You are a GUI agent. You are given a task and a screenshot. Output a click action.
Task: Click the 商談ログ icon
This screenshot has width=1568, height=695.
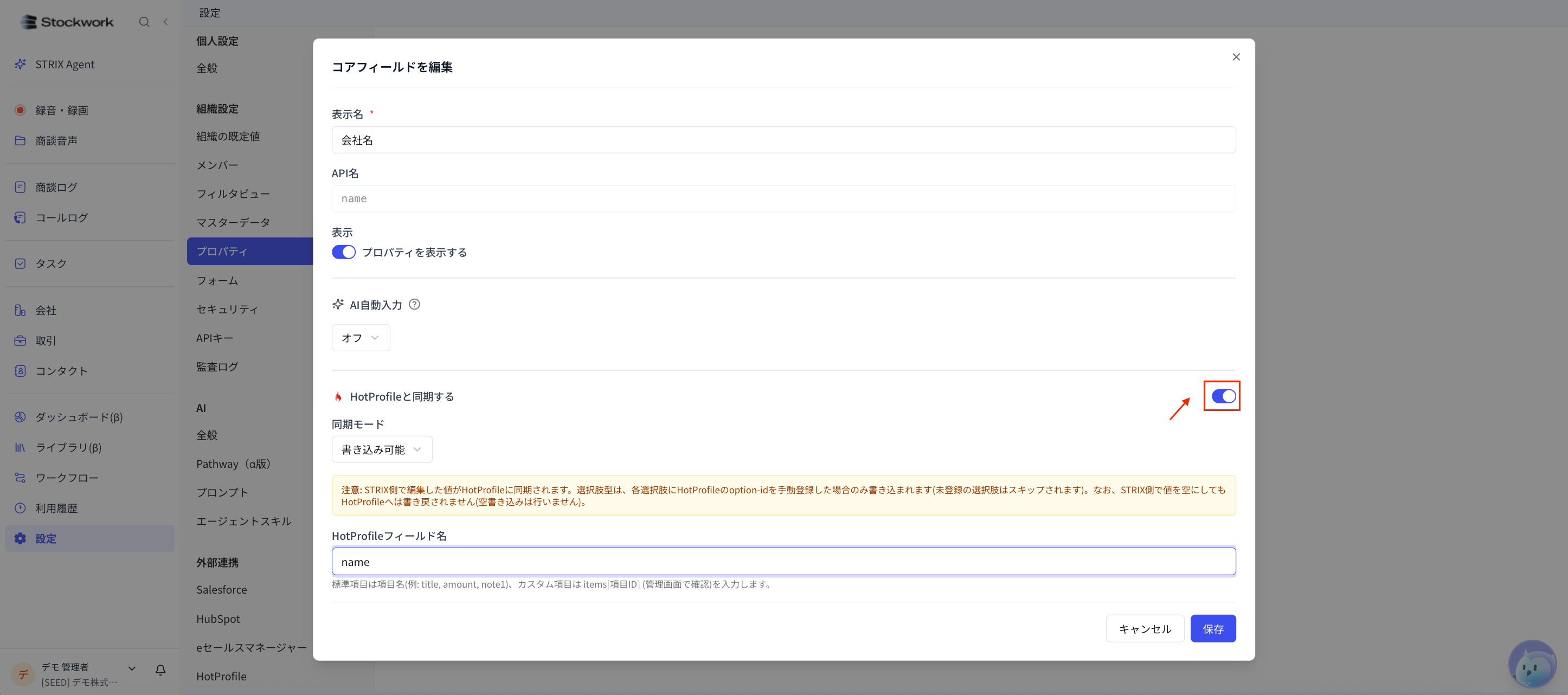coord(20,187)
